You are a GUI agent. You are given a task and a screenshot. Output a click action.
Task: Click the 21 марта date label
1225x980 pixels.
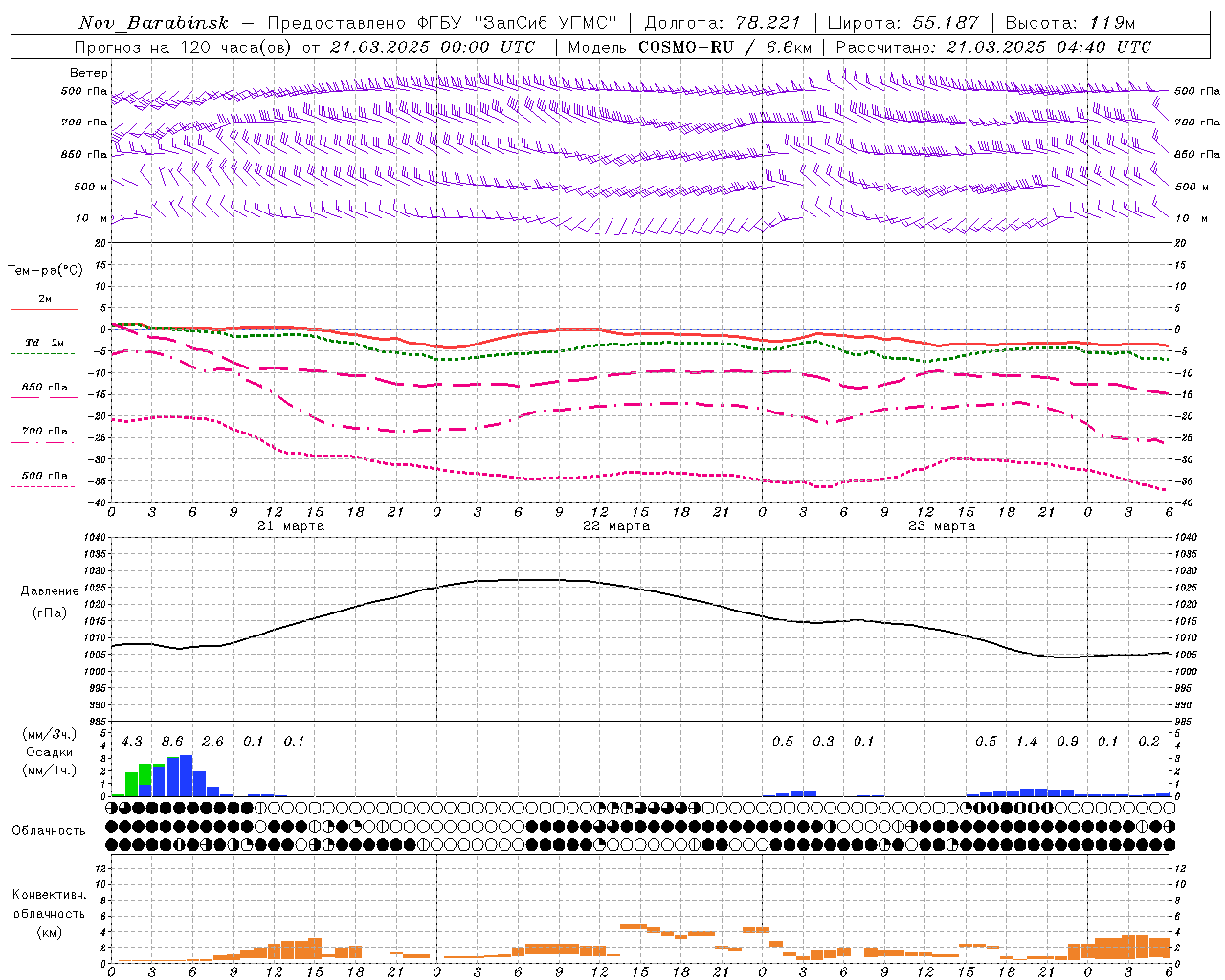pyautogui.click(x=291, y=526)
